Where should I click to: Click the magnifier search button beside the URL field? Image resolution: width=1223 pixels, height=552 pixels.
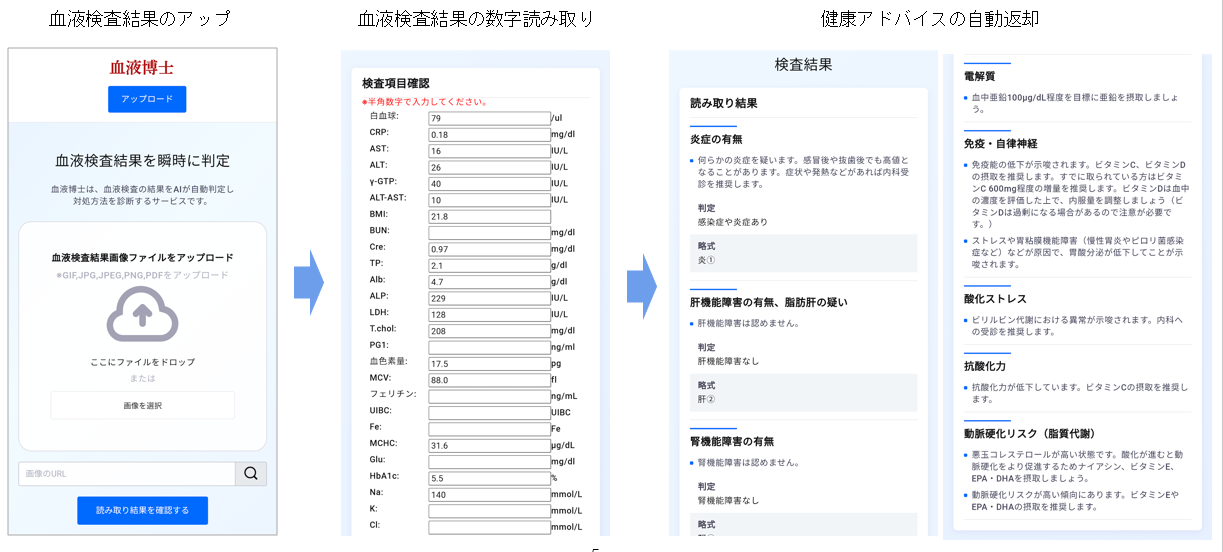[x=250, y=474]
